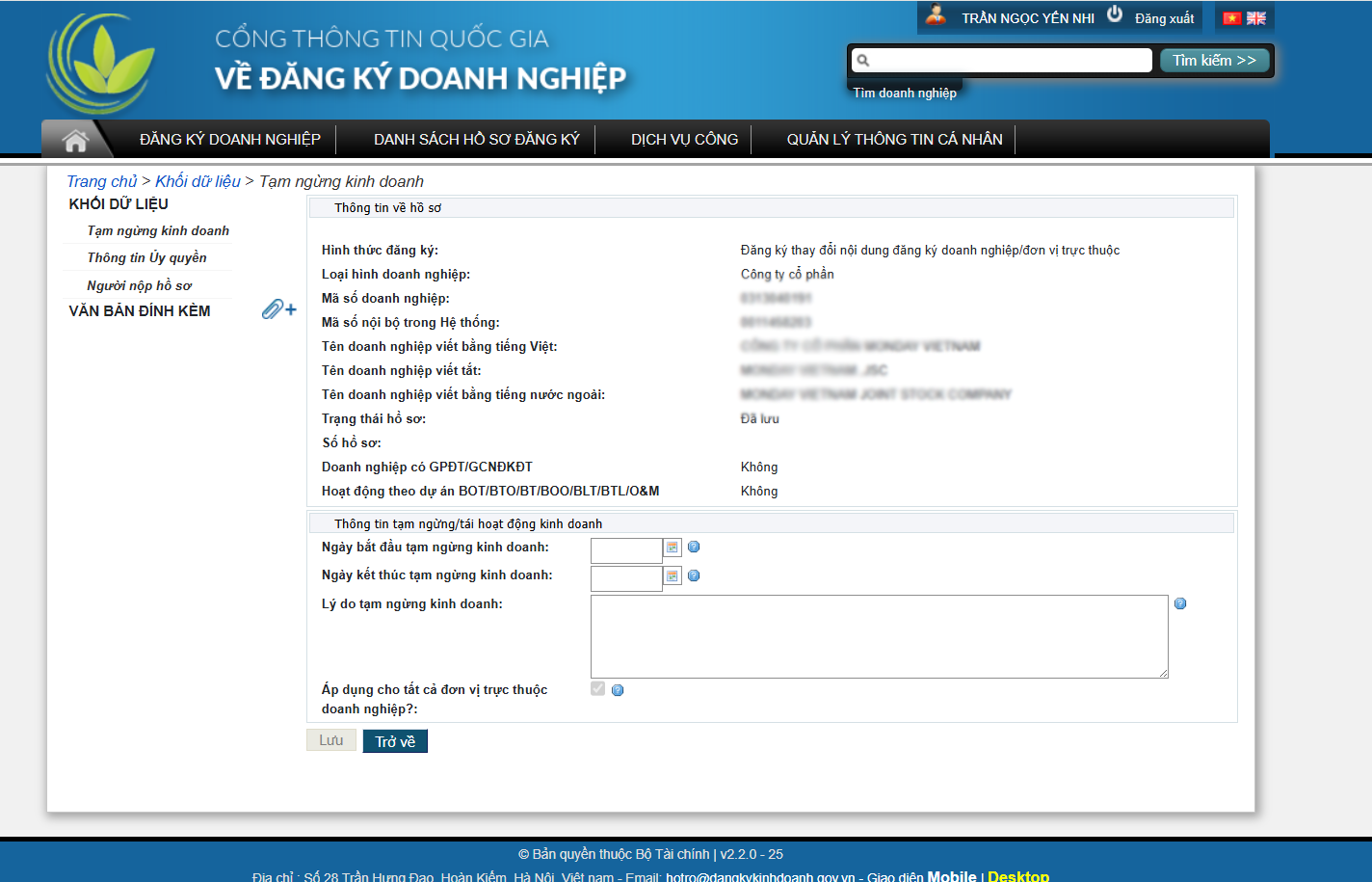Open QUẢN LÝ THÔNG TIN CÁ NHÂN menu

894,140
